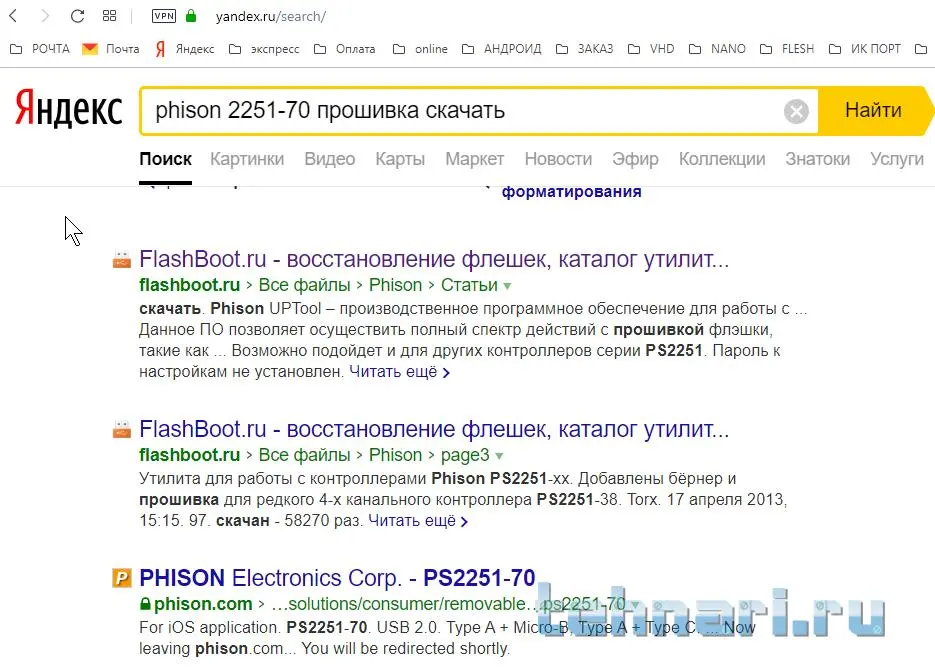Open the Статьи breadcrumb link
Viewport: 935px width, 669px height.
tap(469, 285)
